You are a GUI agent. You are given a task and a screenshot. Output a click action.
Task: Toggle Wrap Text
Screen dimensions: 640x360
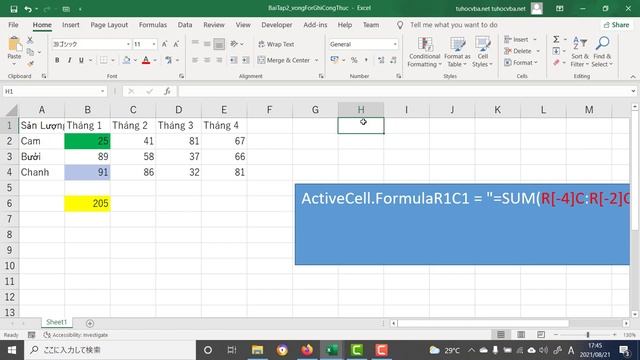tap(276, 44)
